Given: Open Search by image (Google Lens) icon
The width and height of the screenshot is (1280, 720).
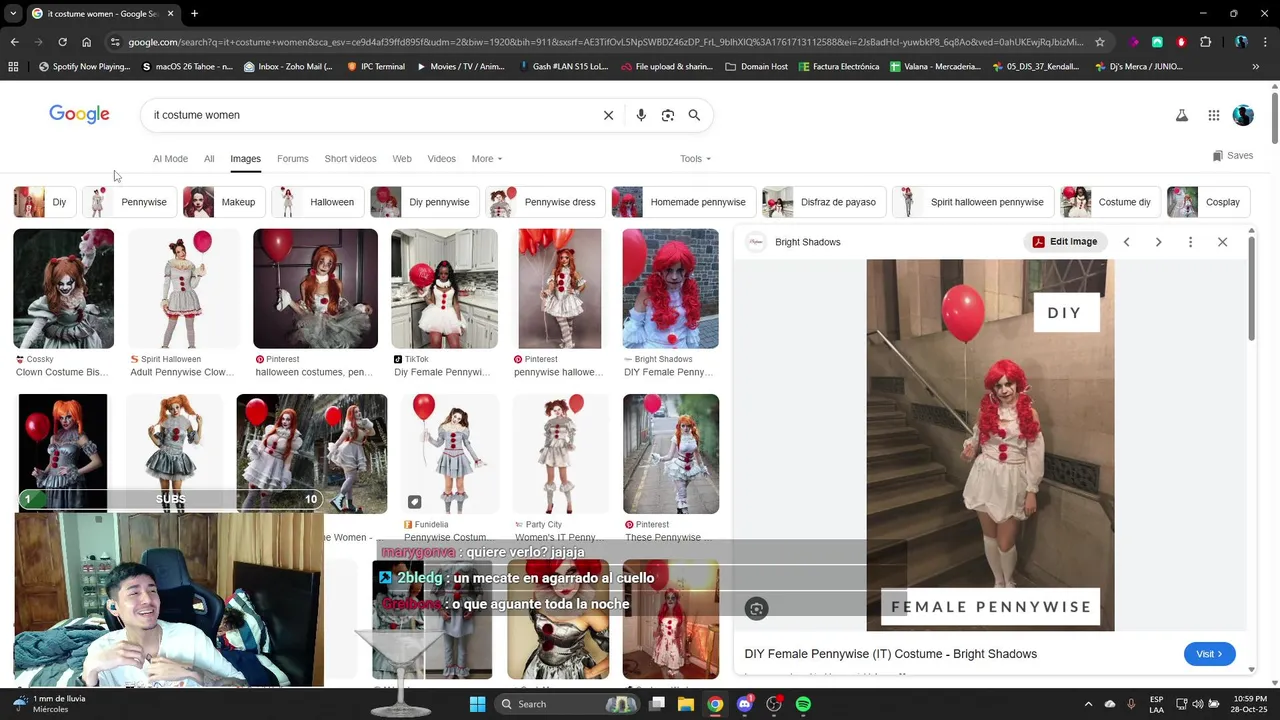Looking at the screenshot, I should click(668, 115).
